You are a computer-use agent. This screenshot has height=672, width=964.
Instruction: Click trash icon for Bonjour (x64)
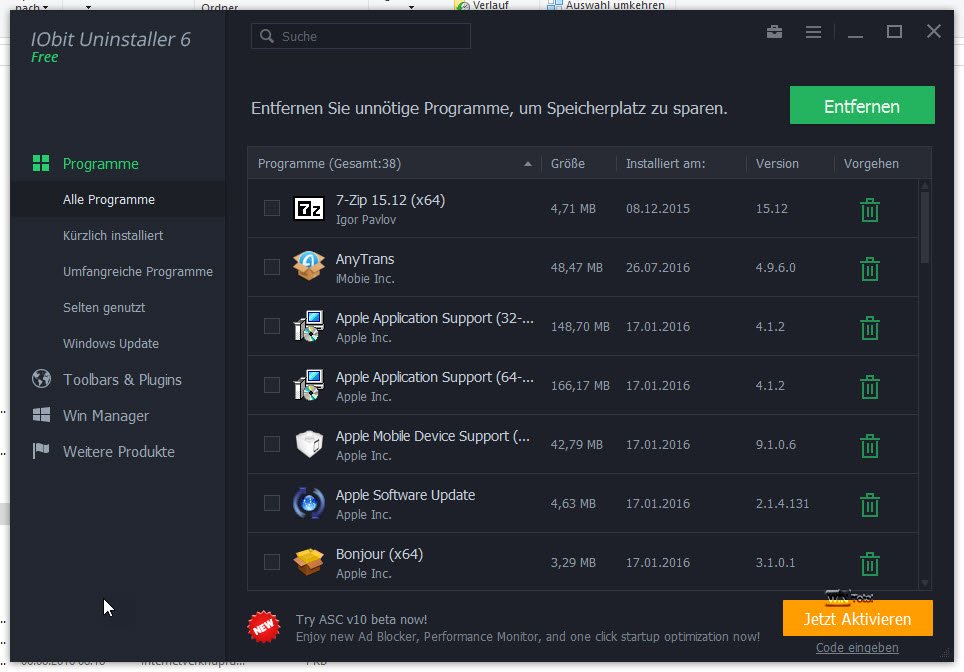point(869,563)
